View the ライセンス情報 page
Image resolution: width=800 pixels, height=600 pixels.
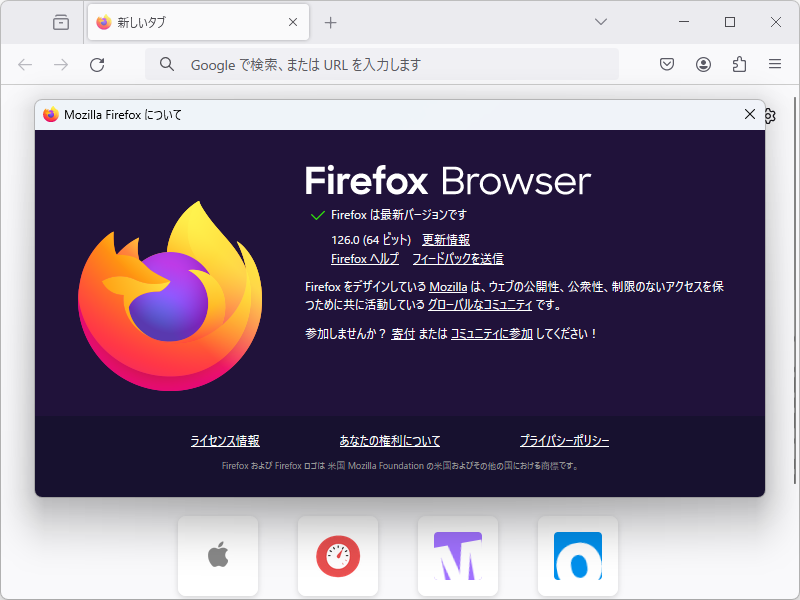pos(225,440)
